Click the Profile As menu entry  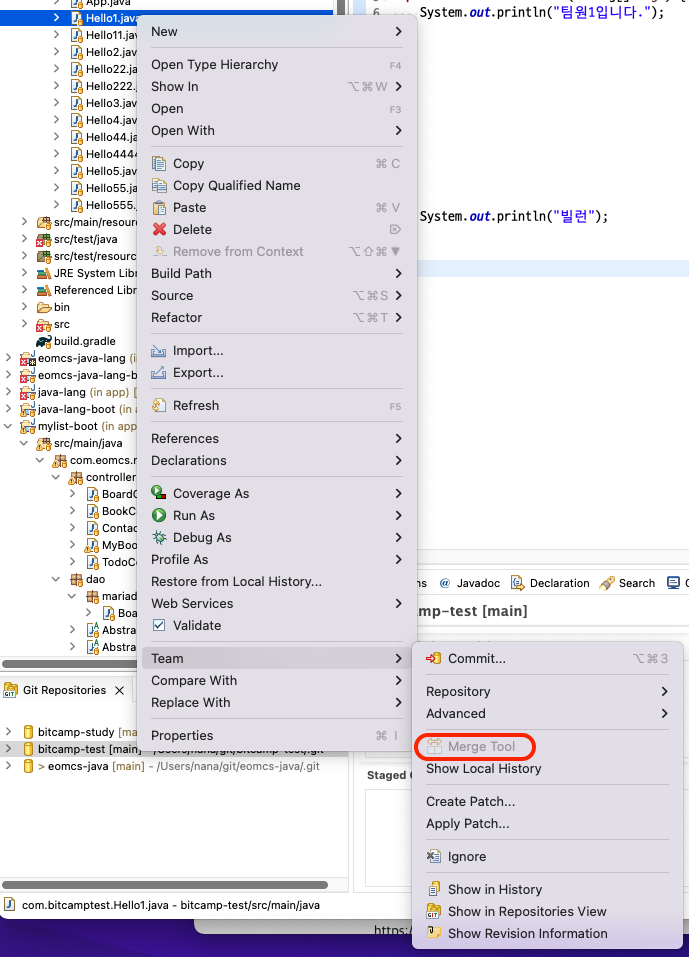coord(277,560)
